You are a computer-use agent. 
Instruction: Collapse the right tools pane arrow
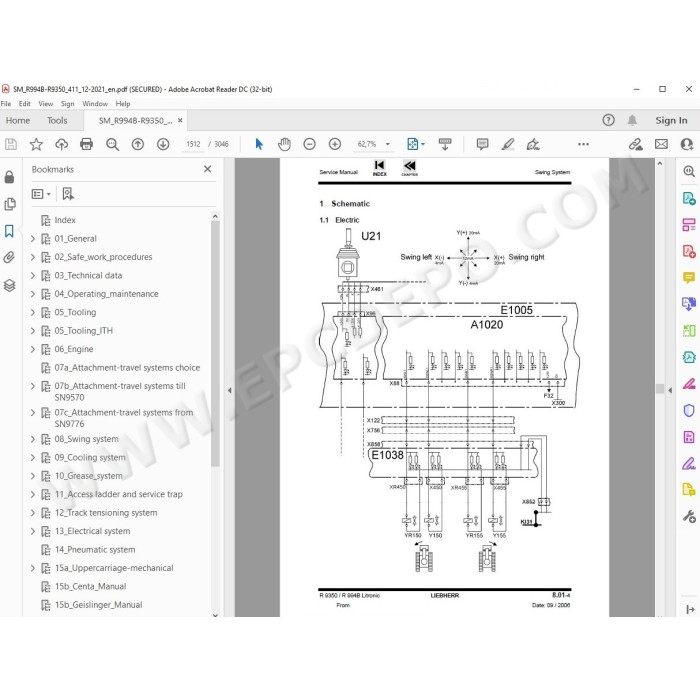coord(670,390)
